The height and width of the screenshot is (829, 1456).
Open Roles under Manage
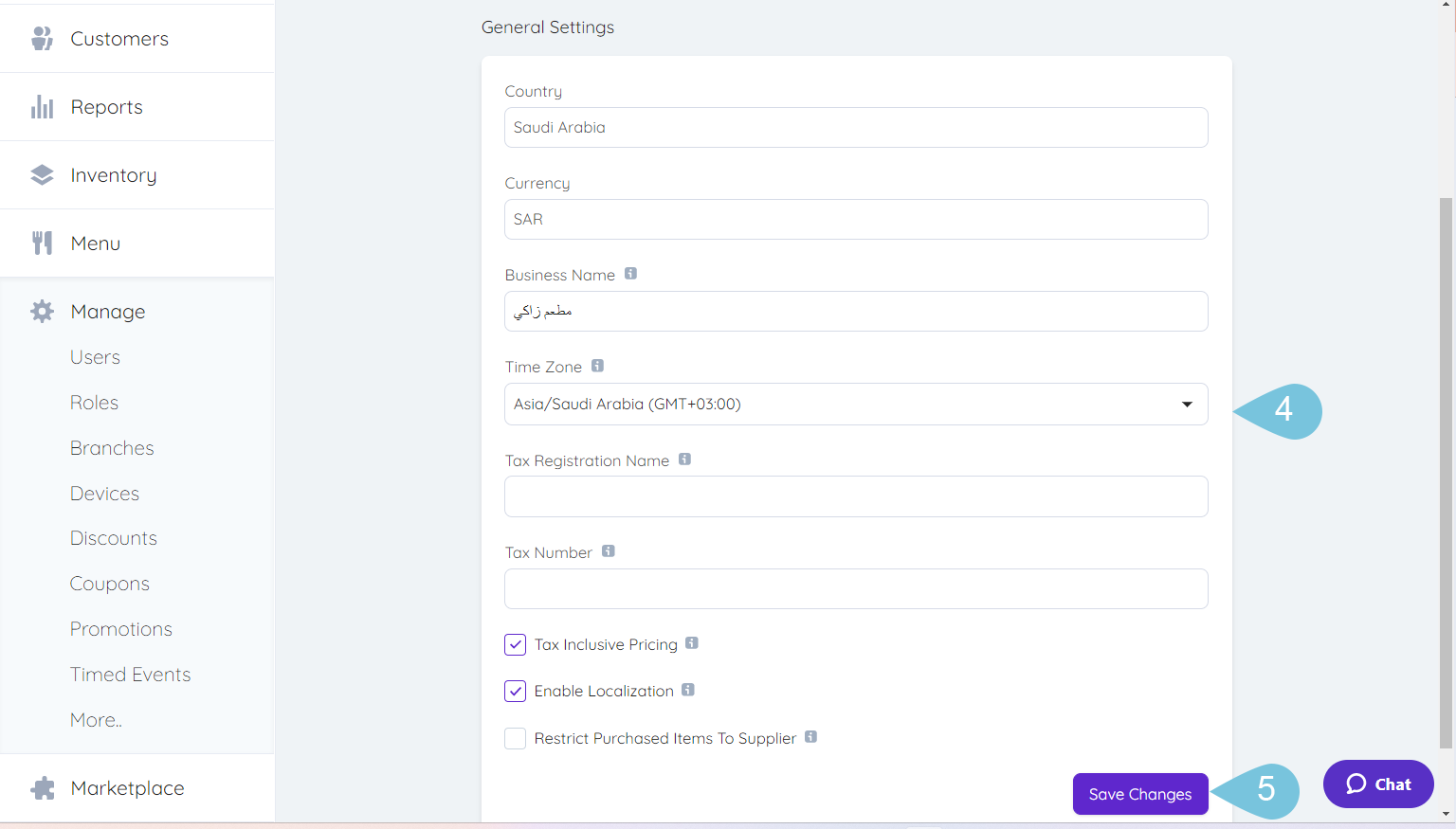94,403
